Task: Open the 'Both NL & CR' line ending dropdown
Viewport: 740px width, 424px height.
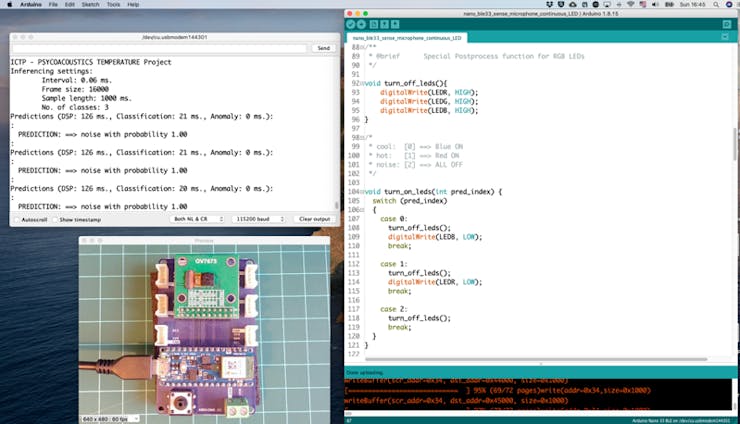Action: tap(198, 219)
